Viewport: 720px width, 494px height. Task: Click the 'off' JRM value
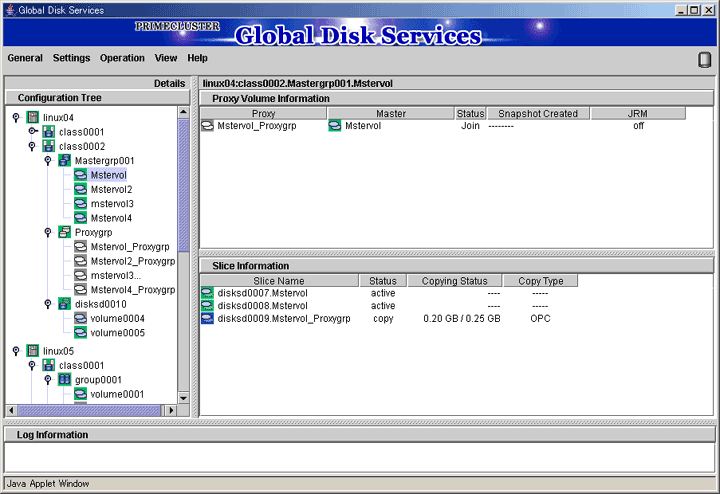[638, 126]
